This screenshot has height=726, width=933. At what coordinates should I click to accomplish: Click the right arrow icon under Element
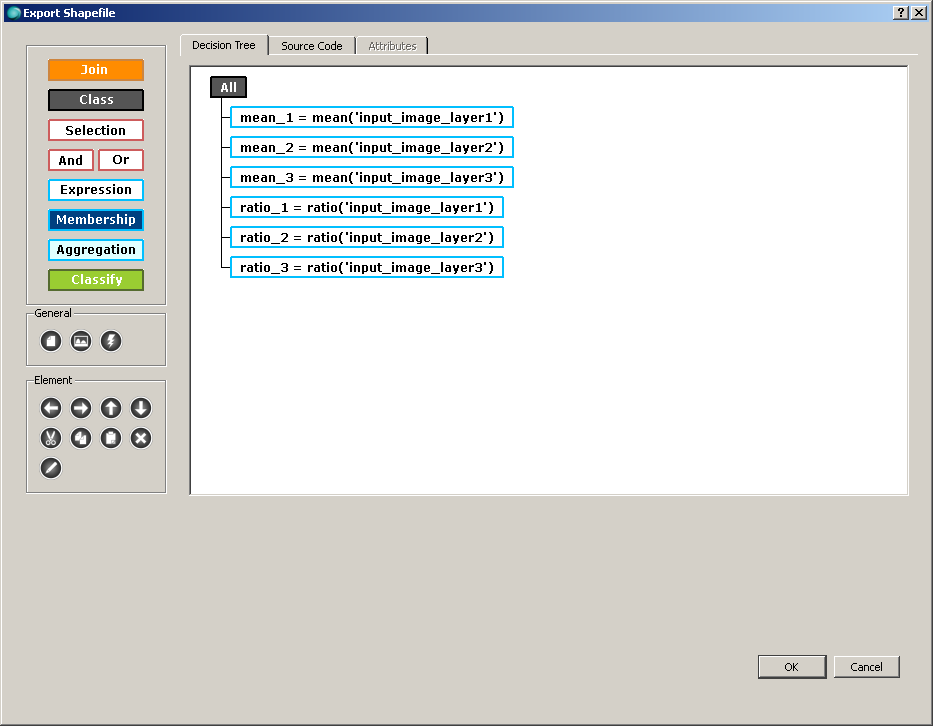click(80, 408)
